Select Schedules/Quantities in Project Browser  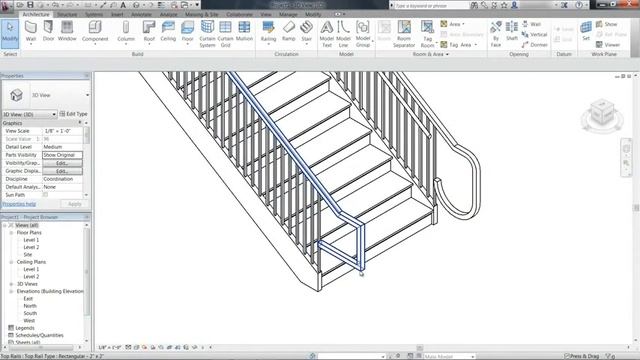[39, 336]
